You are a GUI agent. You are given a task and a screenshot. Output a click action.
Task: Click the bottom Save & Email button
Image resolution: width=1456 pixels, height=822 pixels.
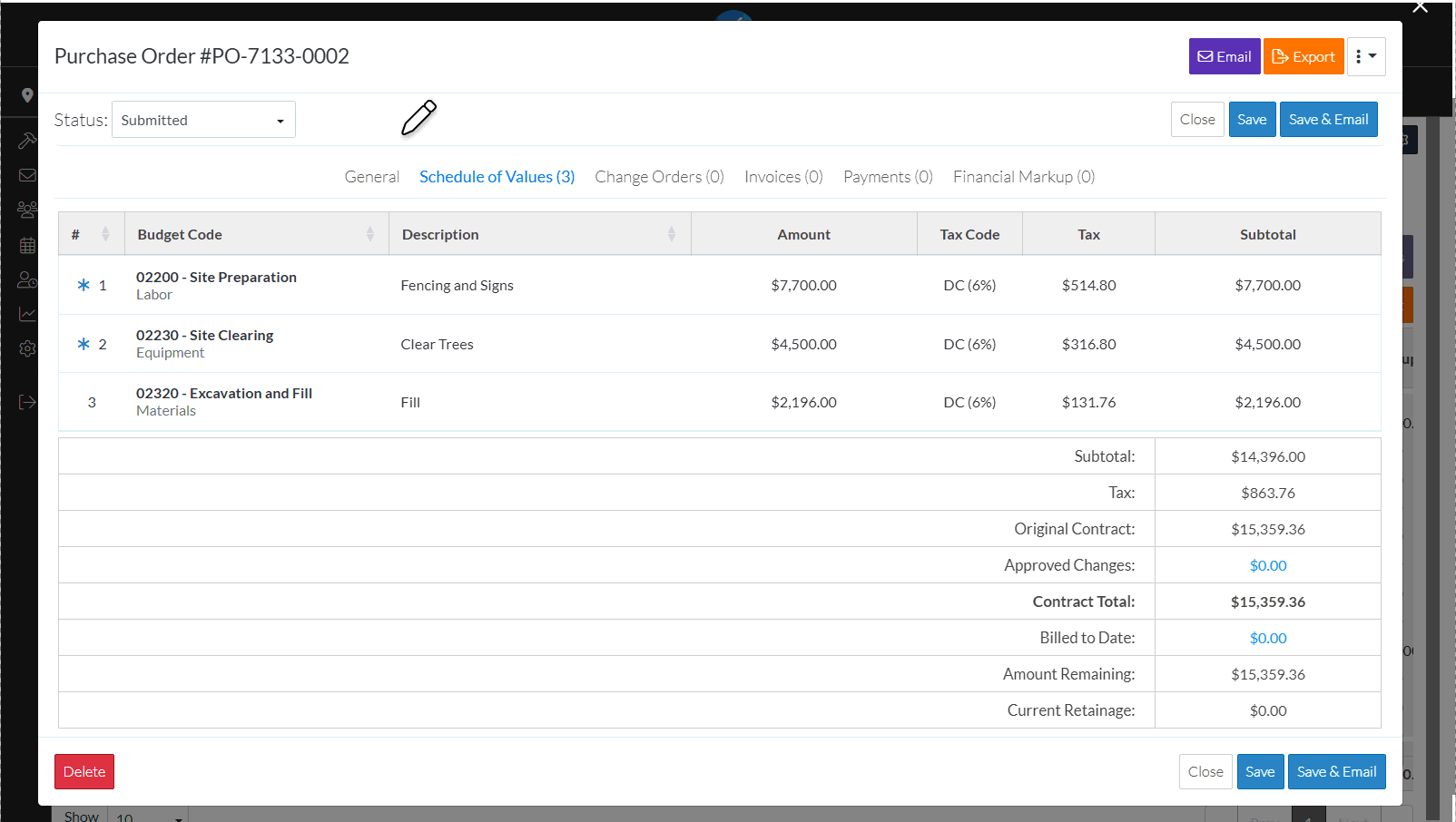click(x=1336, y=772)
